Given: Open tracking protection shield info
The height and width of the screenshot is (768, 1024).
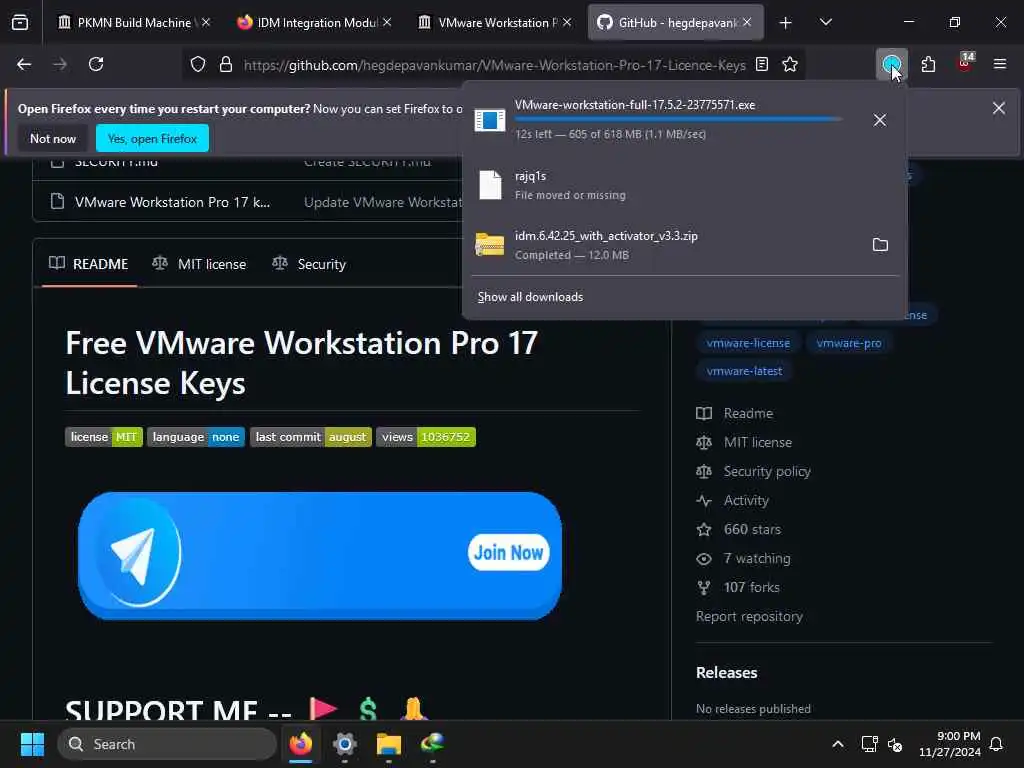Looking at the screenshot, I should 198,65.
